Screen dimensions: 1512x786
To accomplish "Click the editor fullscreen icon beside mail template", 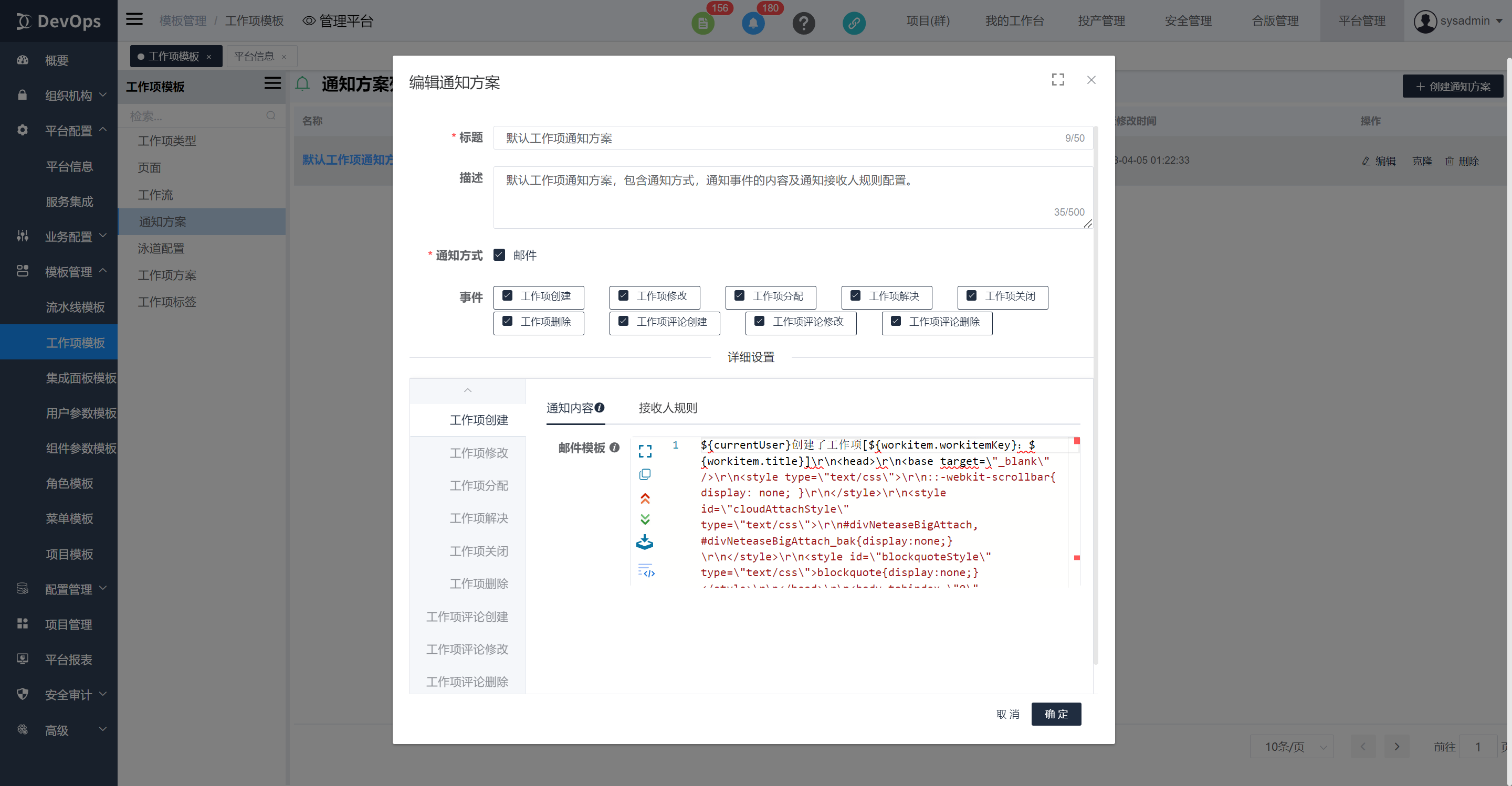I will (x=645, y=451).
